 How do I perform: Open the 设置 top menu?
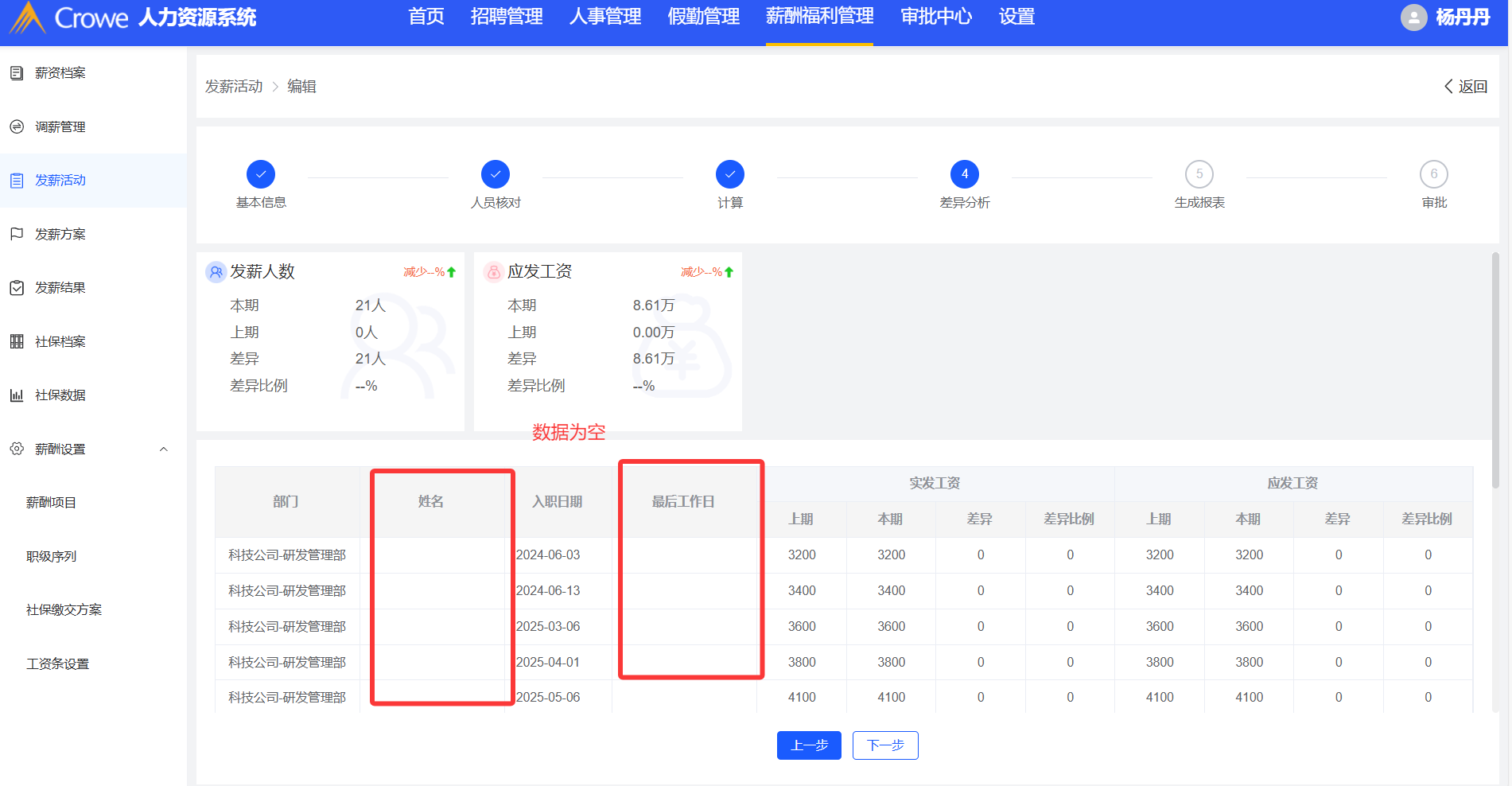point(1016,17)
